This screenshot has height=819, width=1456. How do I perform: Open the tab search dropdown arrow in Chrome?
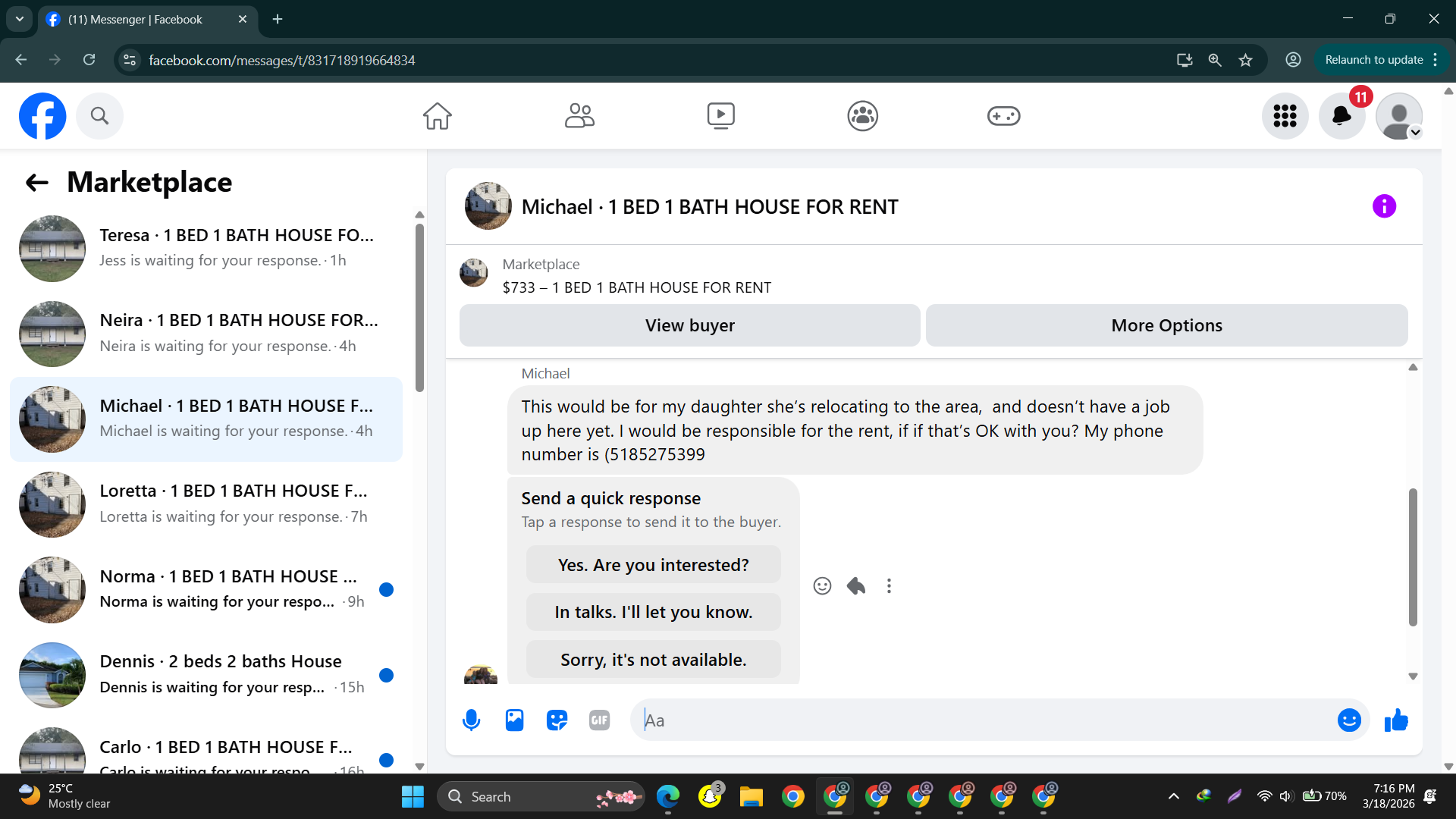[19, 19]
